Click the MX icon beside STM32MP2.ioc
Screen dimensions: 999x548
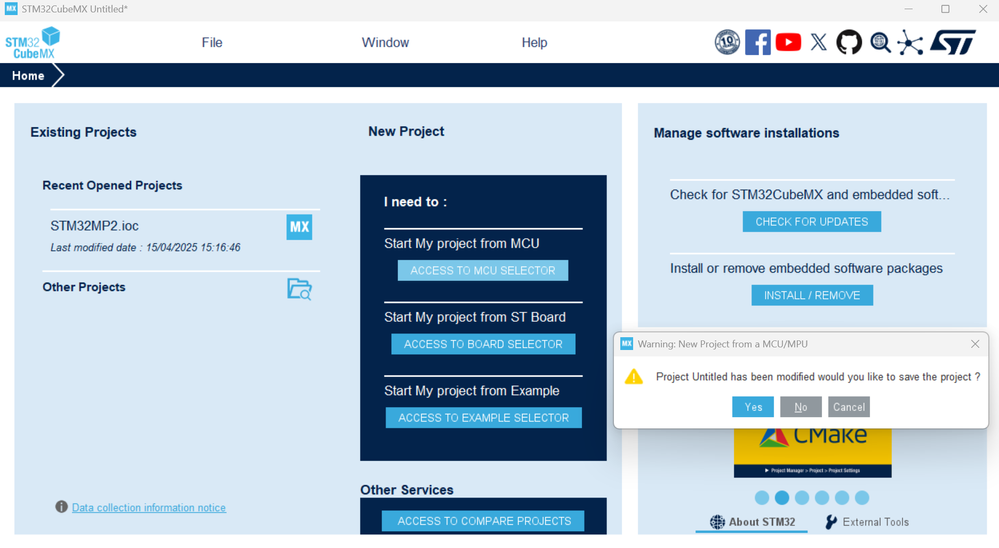click(x=299, y=227)
